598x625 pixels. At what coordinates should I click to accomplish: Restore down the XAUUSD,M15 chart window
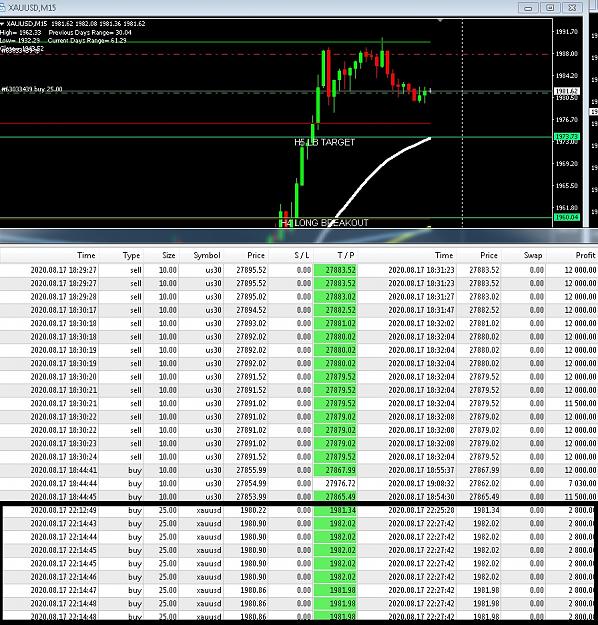[x=550, y=8]
